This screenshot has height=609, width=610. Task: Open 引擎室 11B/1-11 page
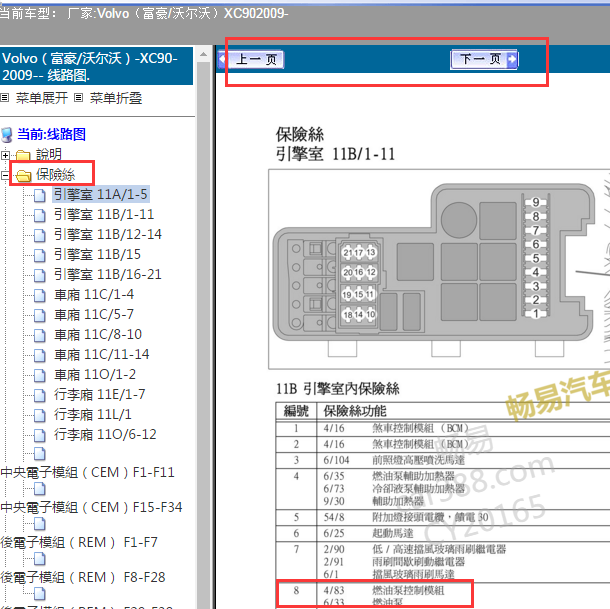point(104,214)
